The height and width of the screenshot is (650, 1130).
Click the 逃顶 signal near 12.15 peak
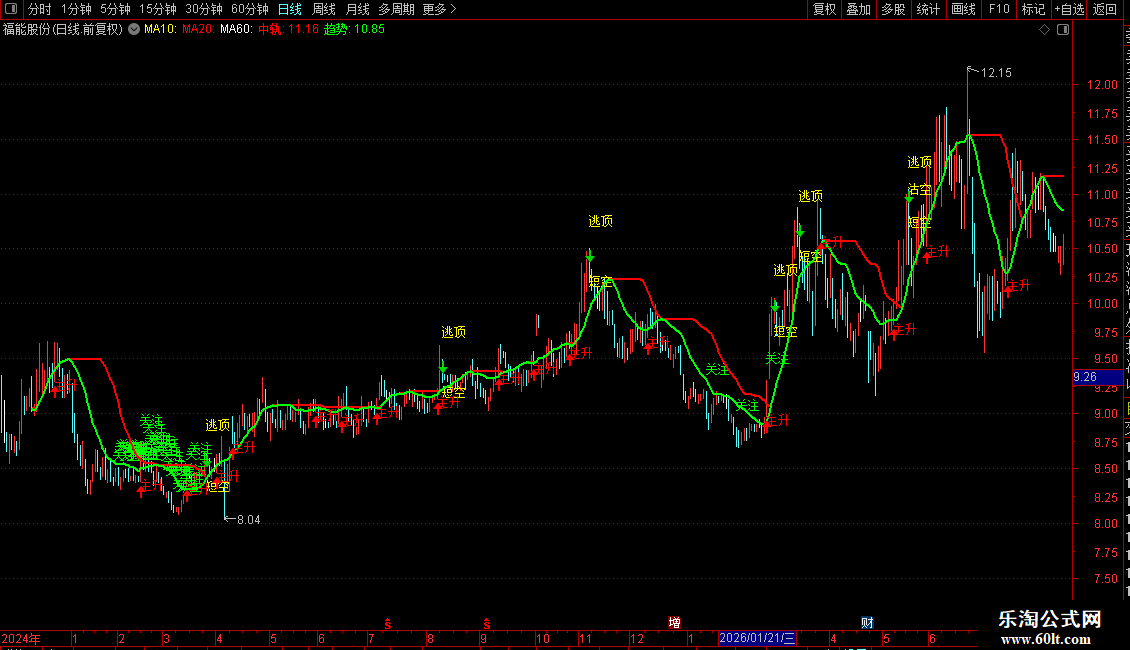coord(920,162)
